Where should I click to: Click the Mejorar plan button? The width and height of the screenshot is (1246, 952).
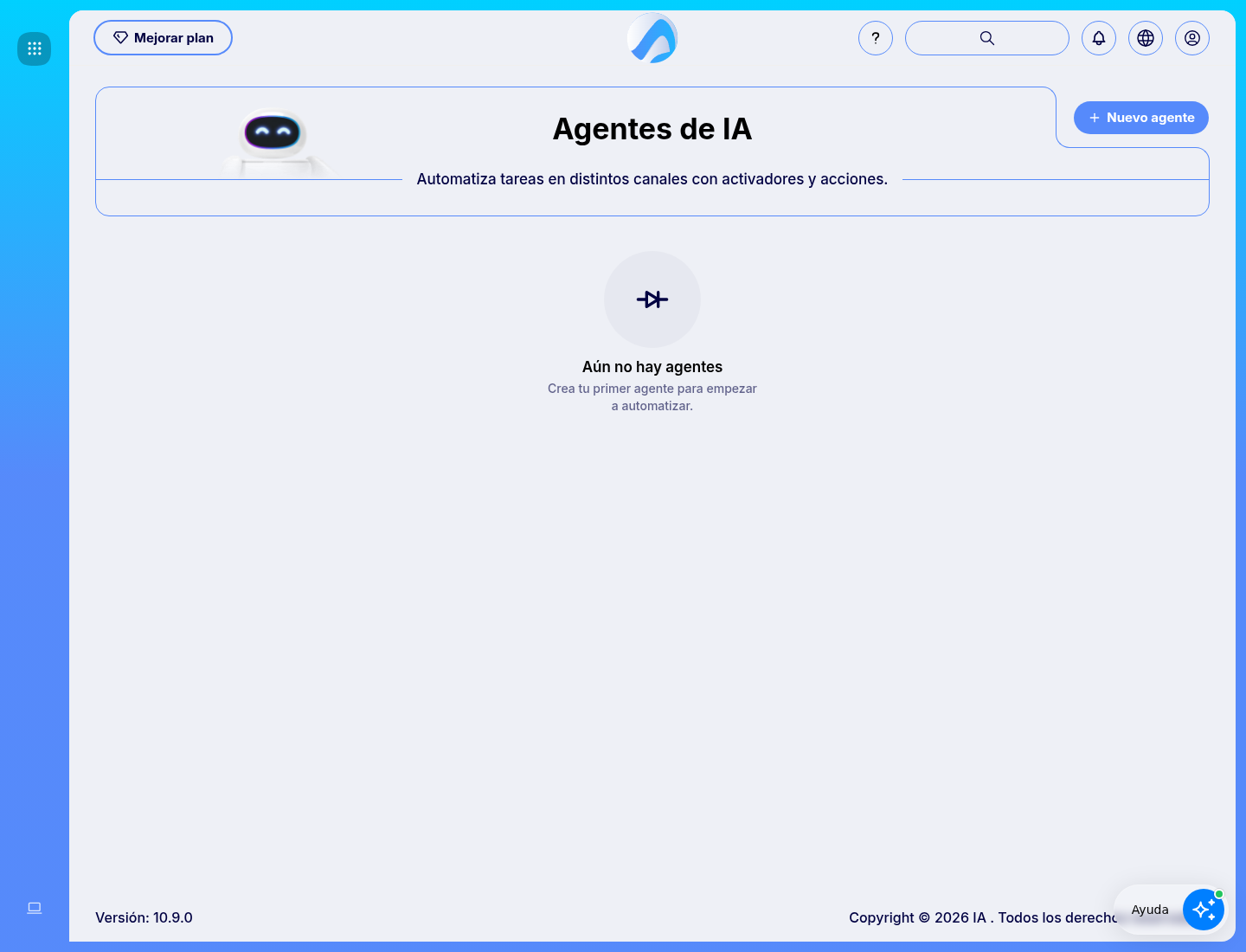click(163, 38)
